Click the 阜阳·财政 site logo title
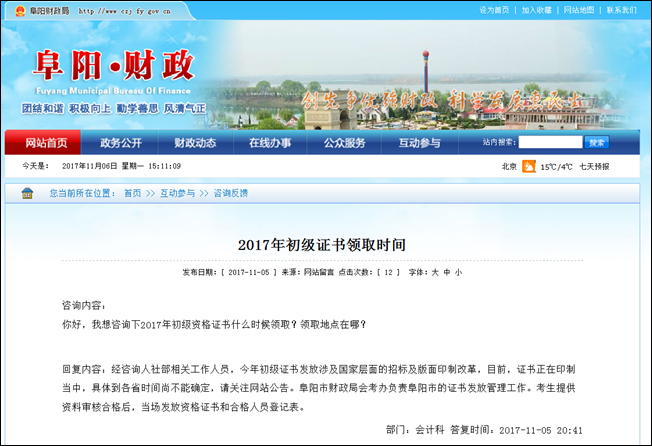The width and height of the screenshot is (652, 446). [114, 65]
